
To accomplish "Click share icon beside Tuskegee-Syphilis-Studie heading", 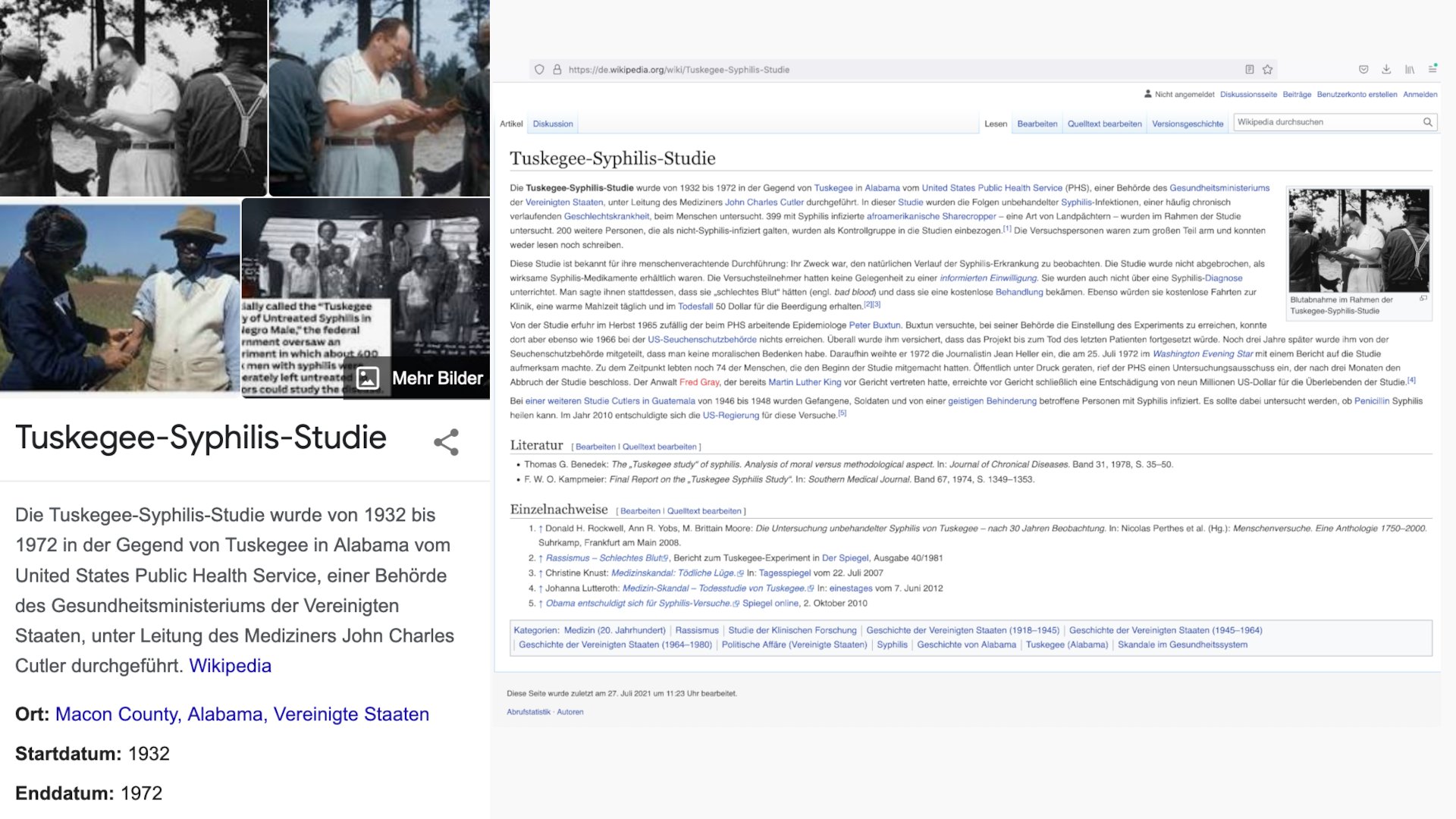I will [x=446, y=442].
